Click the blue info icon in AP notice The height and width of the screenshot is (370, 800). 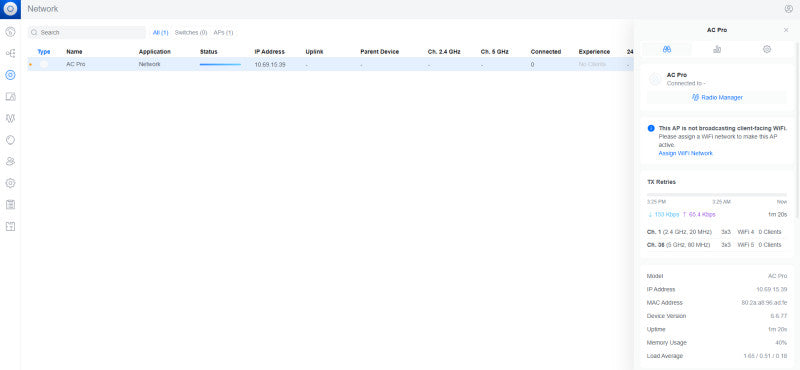click(x=651, y=129)
